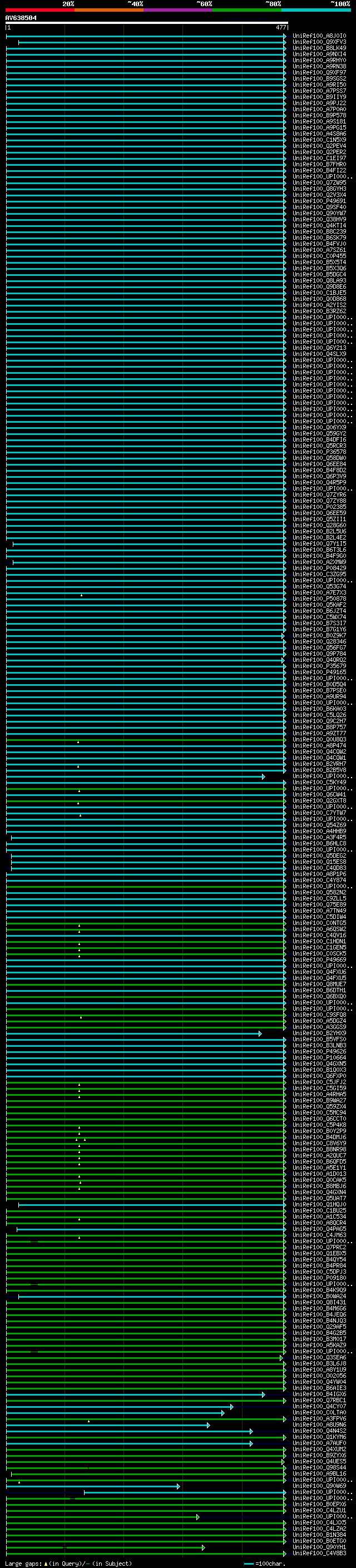Click the green ~80% identity legend segment
This screenshot has height=1568, width=356.
coord(247,11)
